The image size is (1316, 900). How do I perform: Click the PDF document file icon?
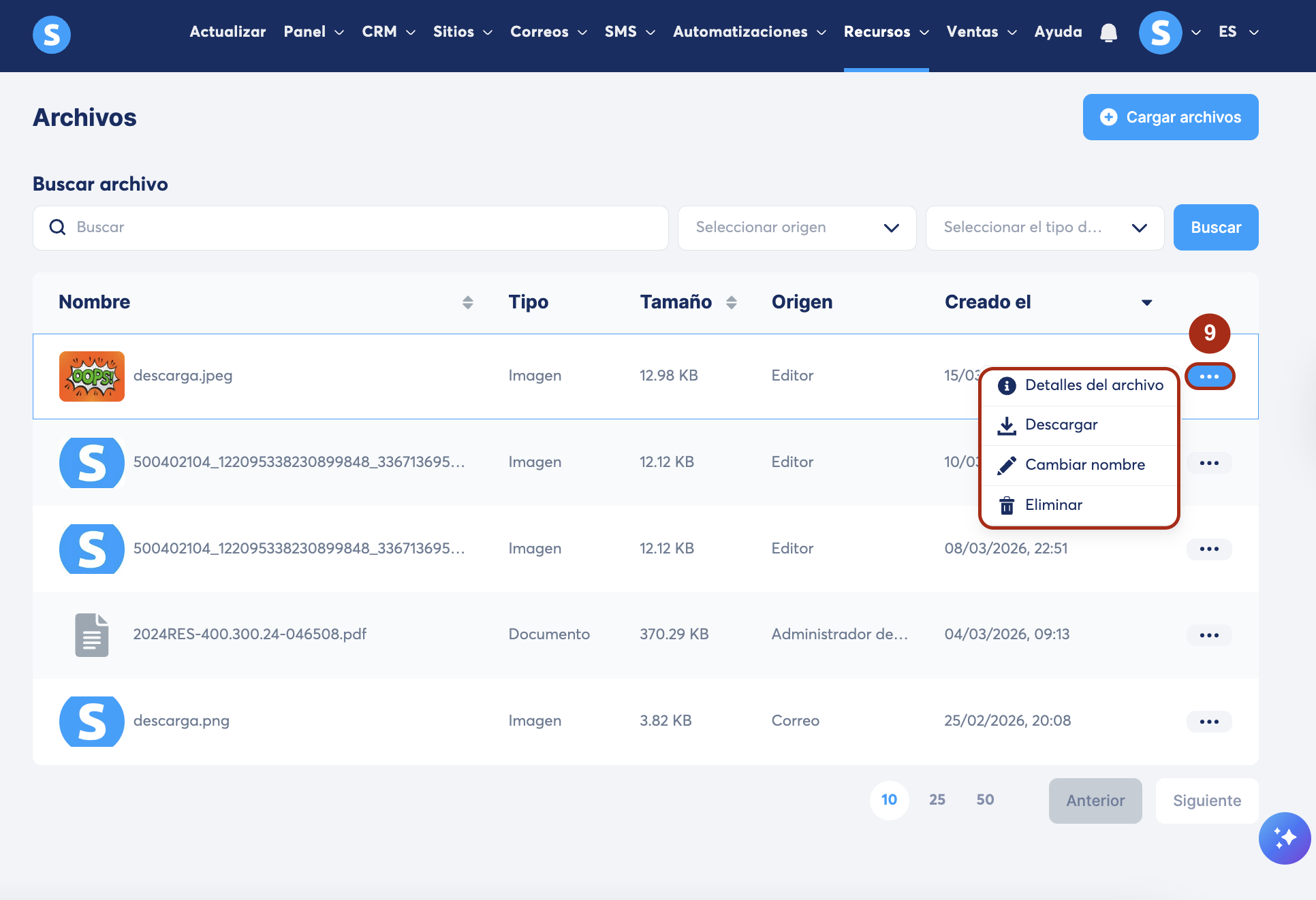coord(92,634)
